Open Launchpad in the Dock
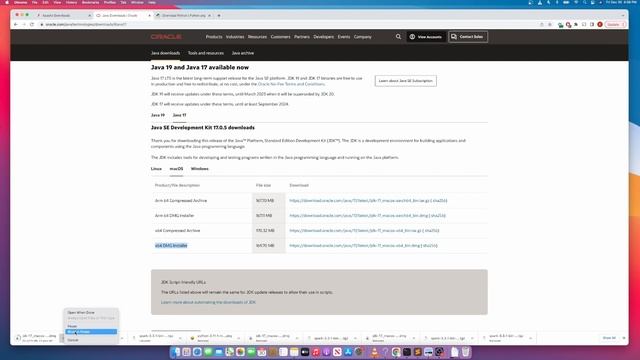The image size is (640, 360). [x=186, y=351]
